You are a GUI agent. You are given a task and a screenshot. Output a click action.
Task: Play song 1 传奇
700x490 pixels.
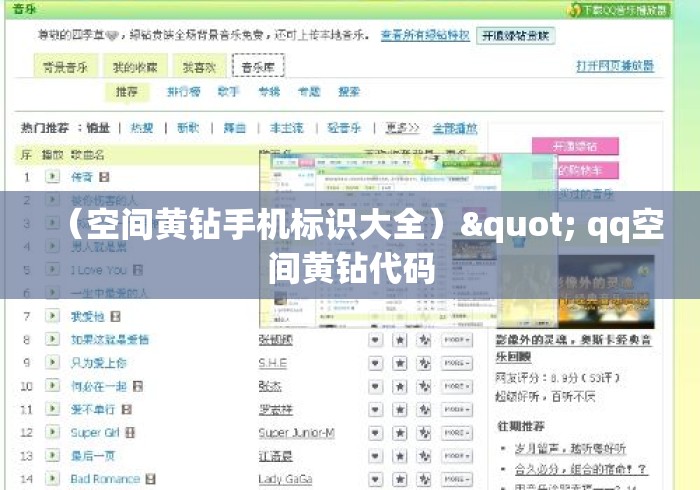[x=52, y=176]
